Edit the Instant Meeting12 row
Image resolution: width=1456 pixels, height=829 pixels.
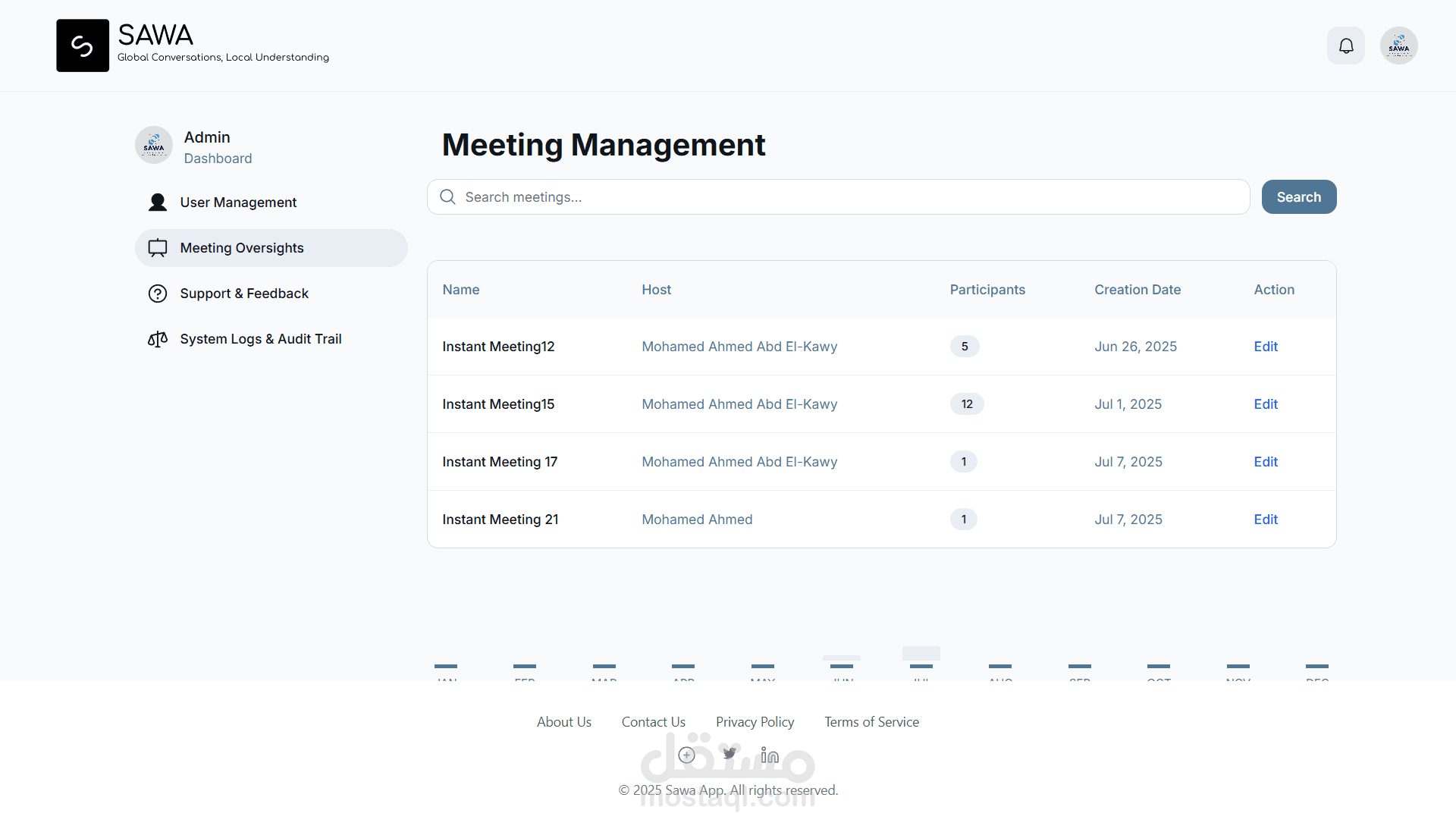1265,347
